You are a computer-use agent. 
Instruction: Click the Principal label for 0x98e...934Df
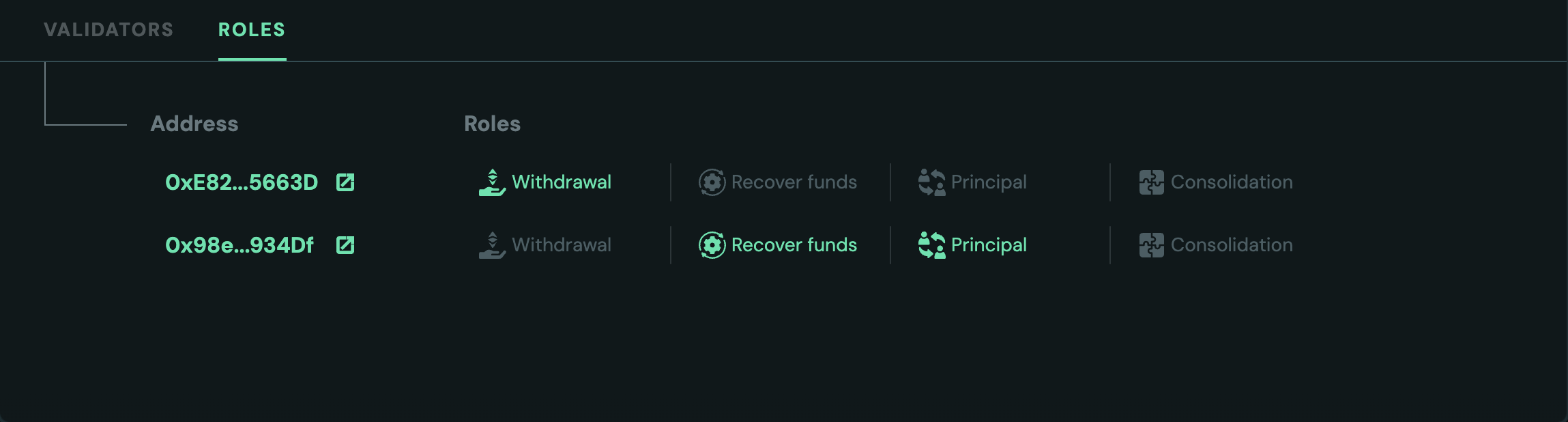(x=989, y=245)
